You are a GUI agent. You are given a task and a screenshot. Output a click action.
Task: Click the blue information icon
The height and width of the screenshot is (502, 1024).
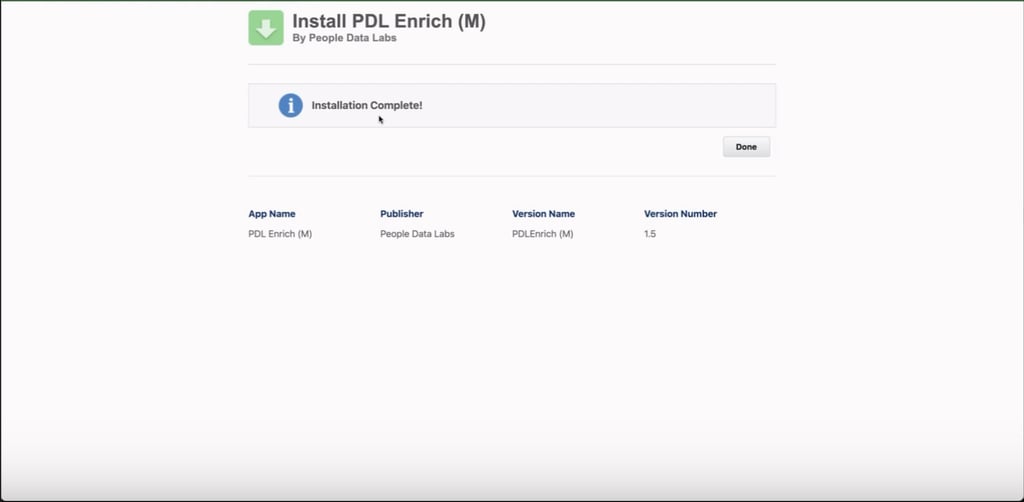[x=291, y=105]
